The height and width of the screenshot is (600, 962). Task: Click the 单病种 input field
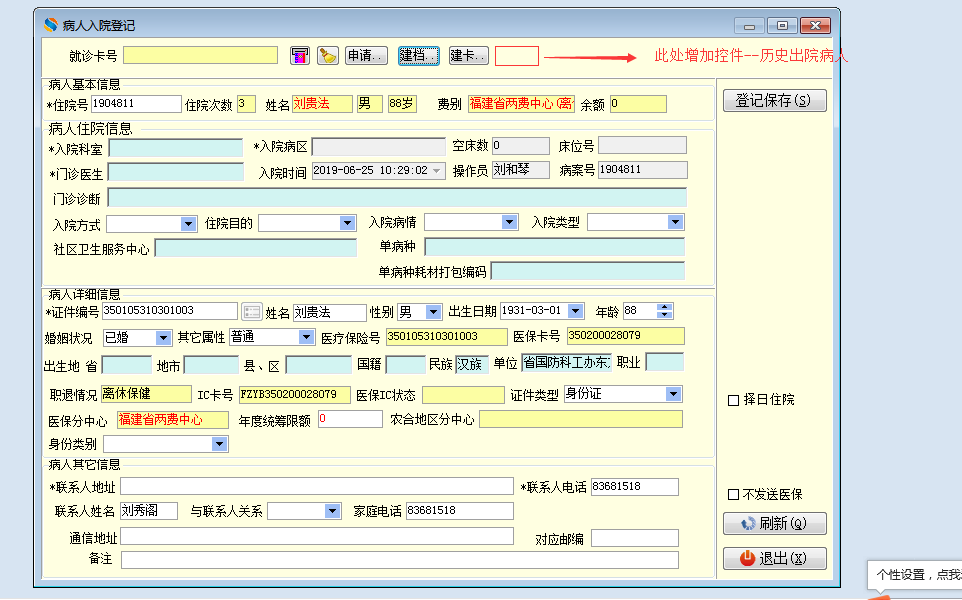coord(555,247)
